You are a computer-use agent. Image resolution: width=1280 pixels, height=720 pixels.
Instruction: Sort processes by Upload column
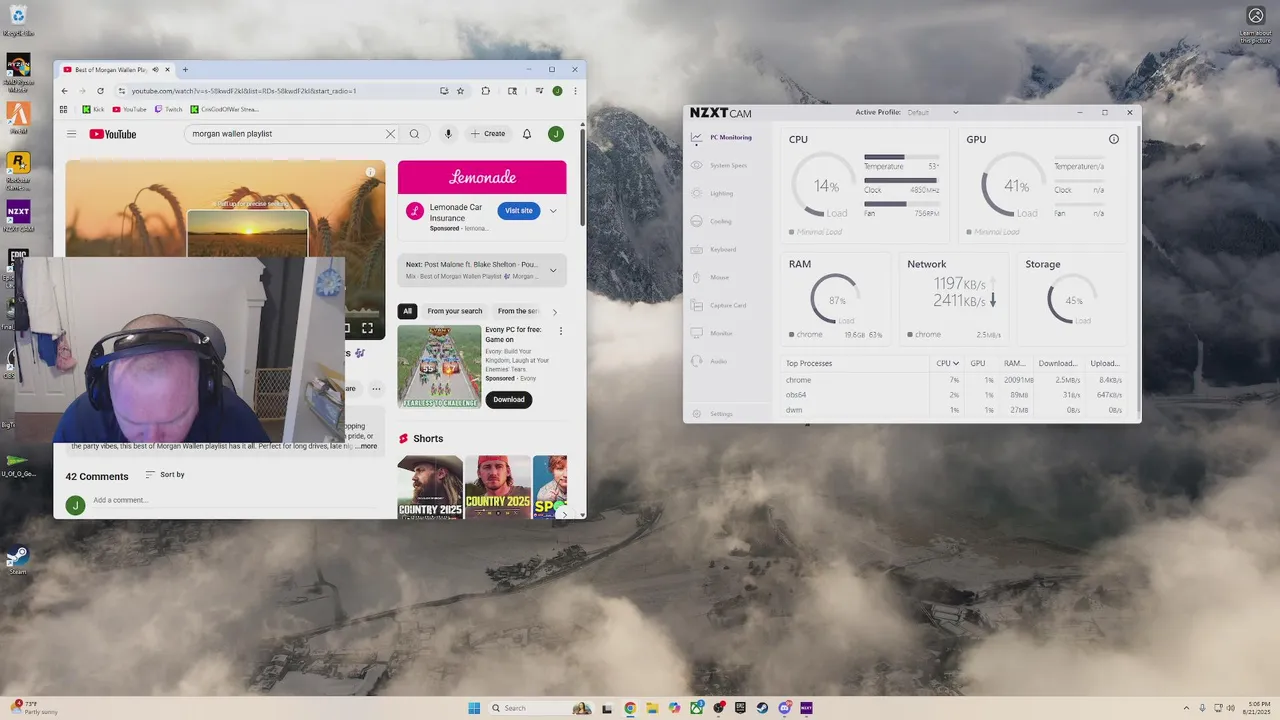pyautogui.click(x=1105, y=363)
